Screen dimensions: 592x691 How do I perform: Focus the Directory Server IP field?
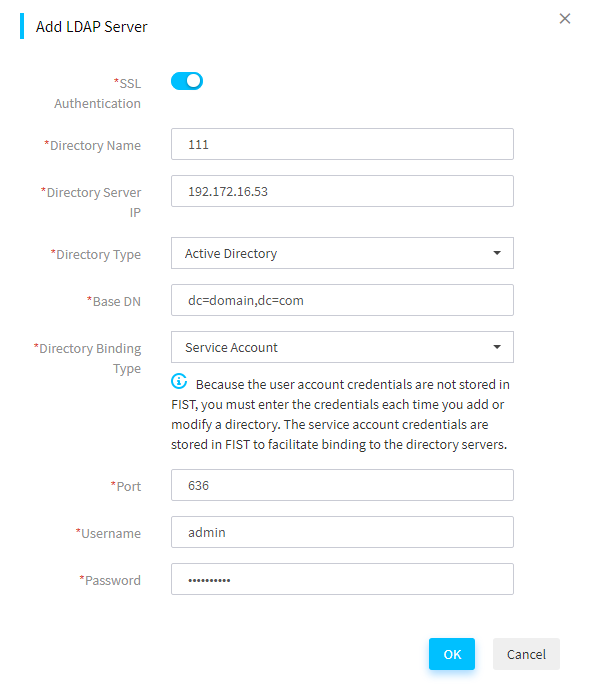click(x=342, y=191)
